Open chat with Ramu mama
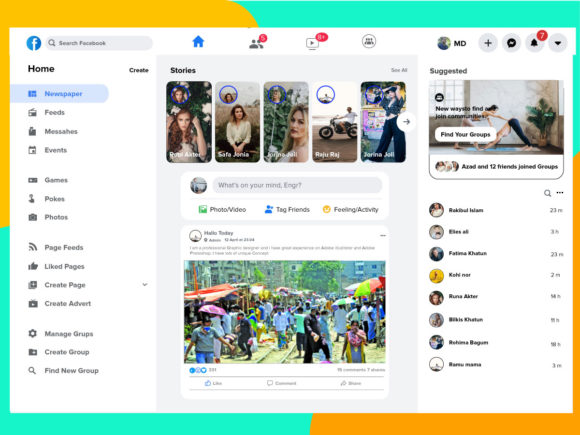Viewport: 580px width, 435px height. (496, 365)
